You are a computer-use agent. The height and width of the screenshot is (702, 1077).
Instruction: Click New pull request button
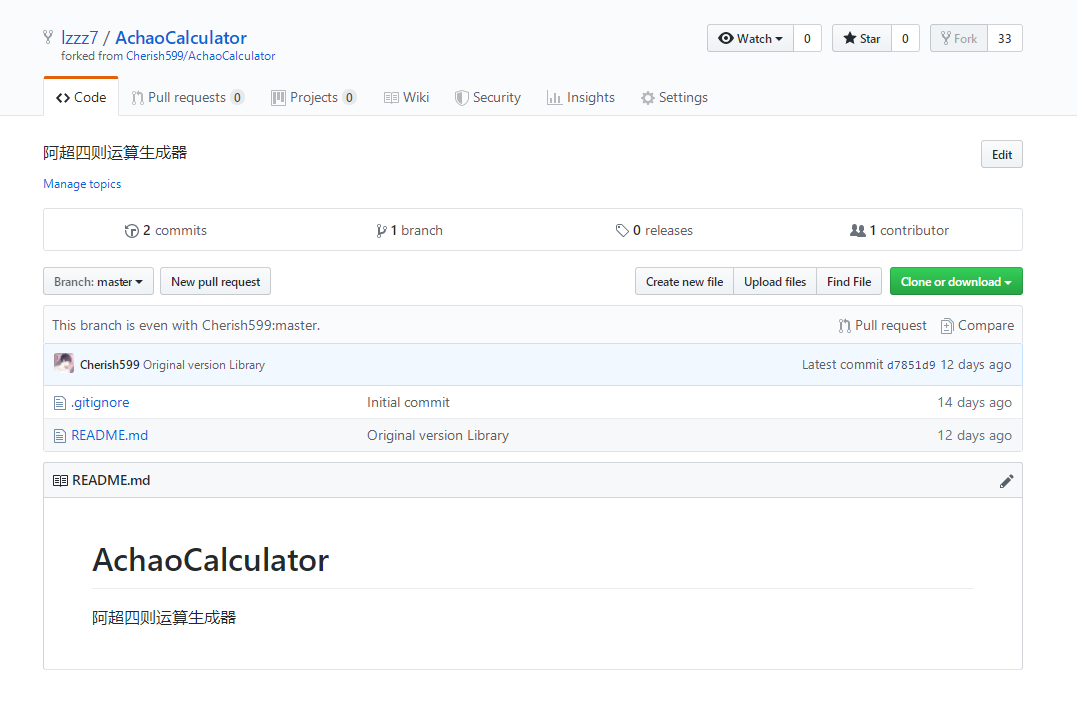(x=216, y=282)
